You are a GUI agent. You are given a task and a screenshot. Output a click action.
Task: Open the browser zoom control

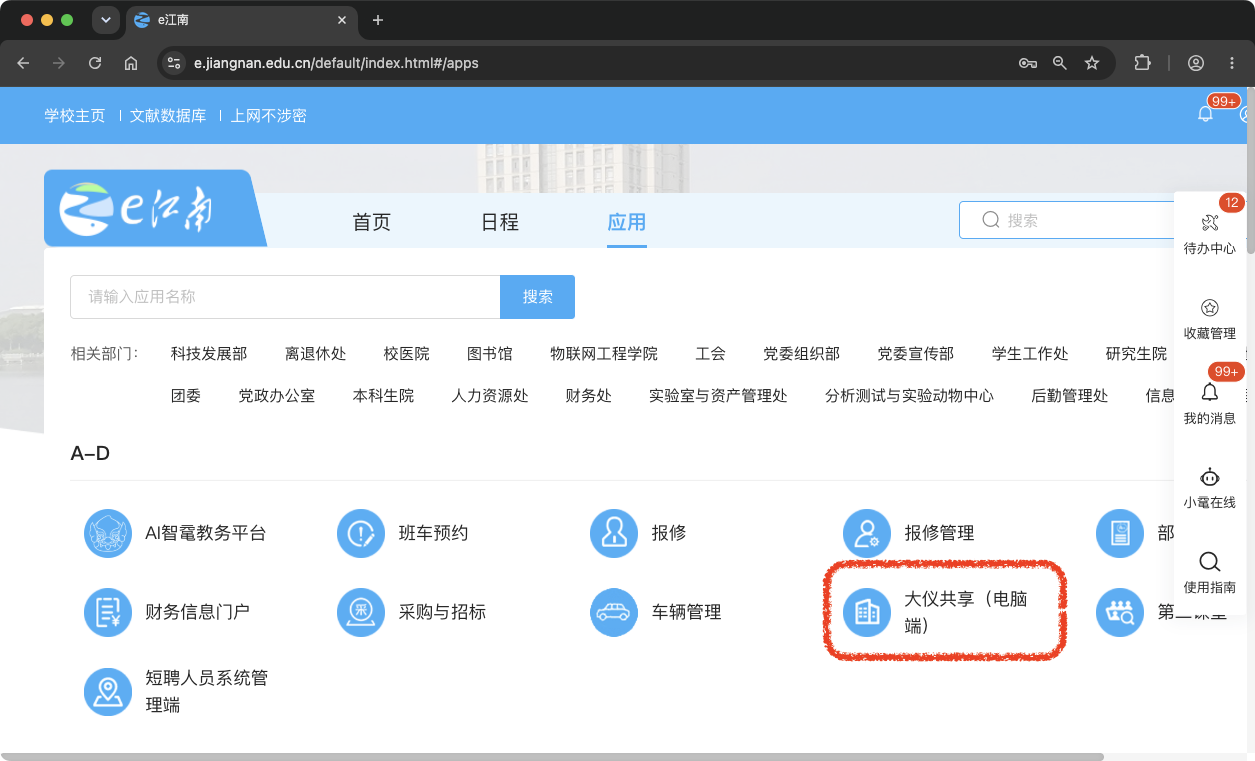pyautogui.click(x=1060, y=63)
